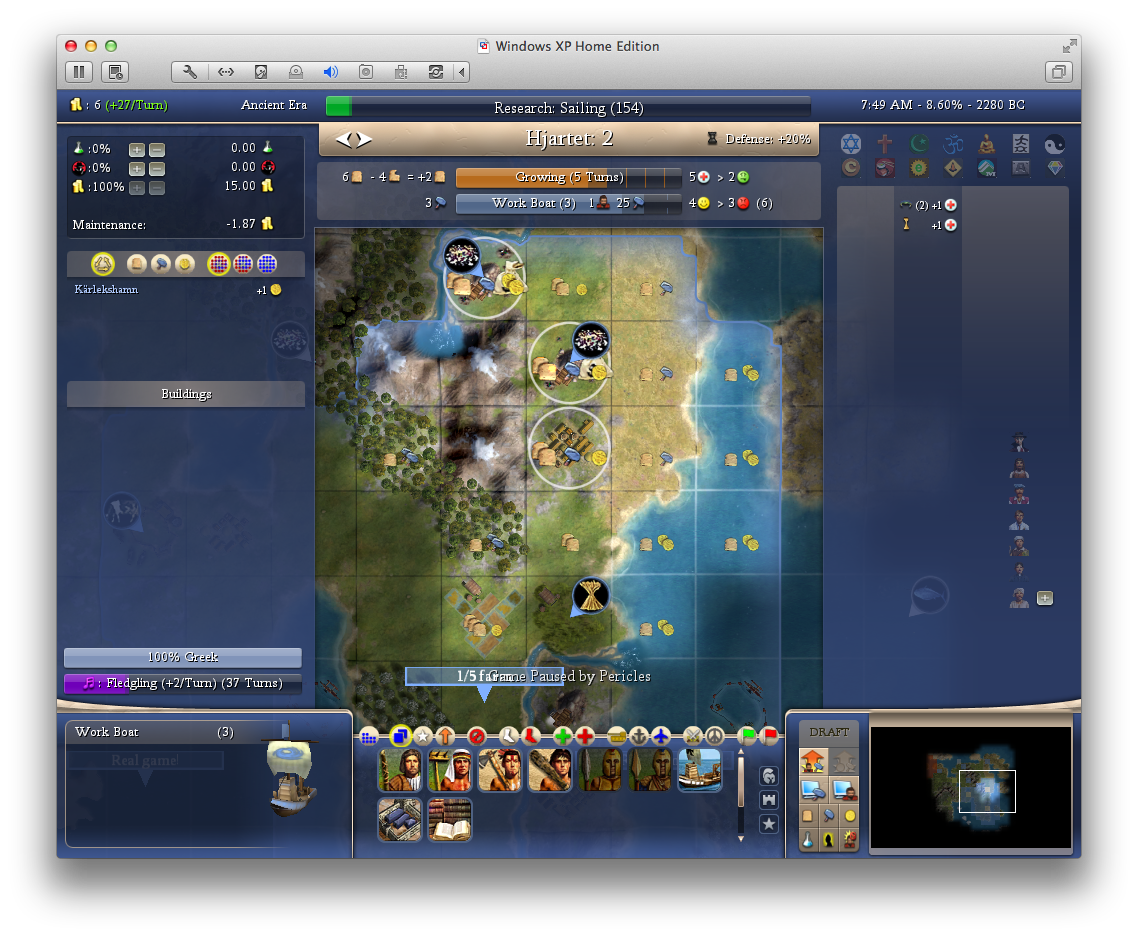
Task: Click the red flag icon
Action: pos(769,736)
